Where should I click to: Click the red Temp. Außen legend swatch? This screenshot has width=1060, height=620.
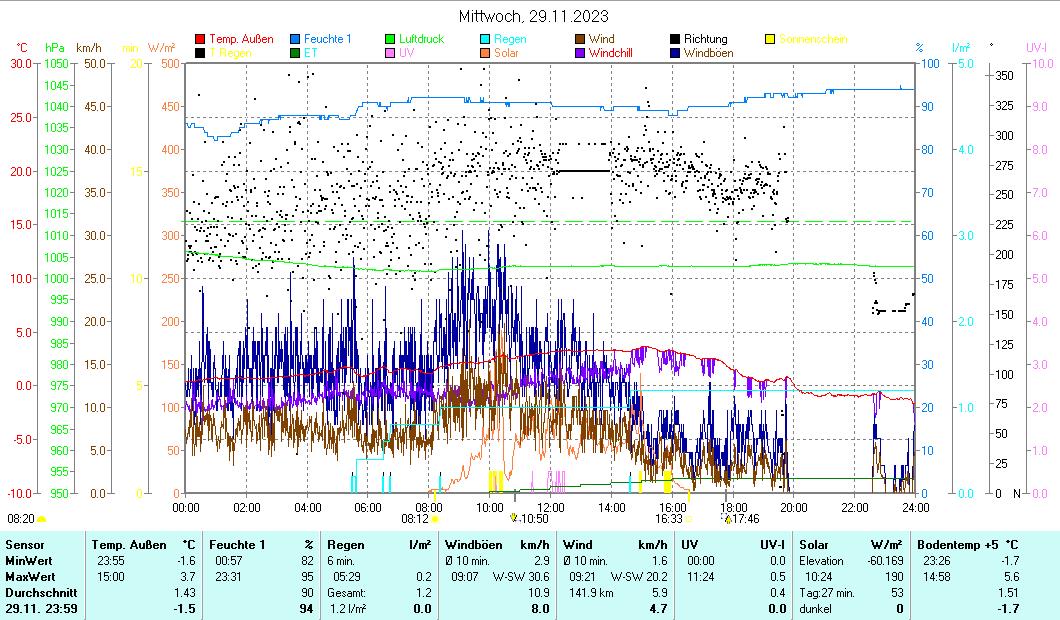[x=200, y=40]
